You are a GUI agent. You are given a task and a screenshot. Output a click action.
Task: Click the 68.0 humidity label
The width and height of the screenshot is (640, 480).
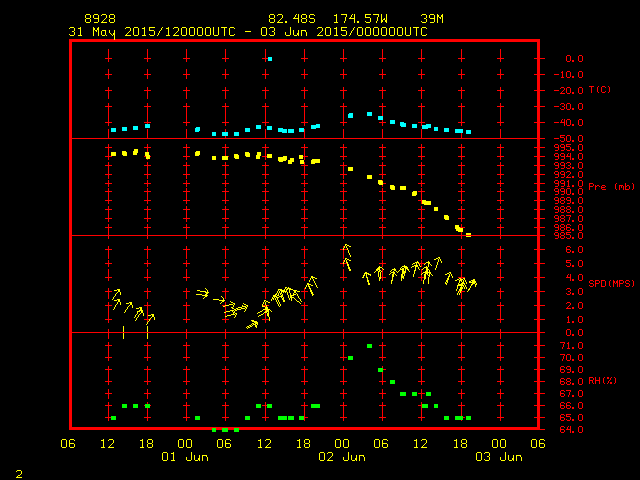coord(571,382)
